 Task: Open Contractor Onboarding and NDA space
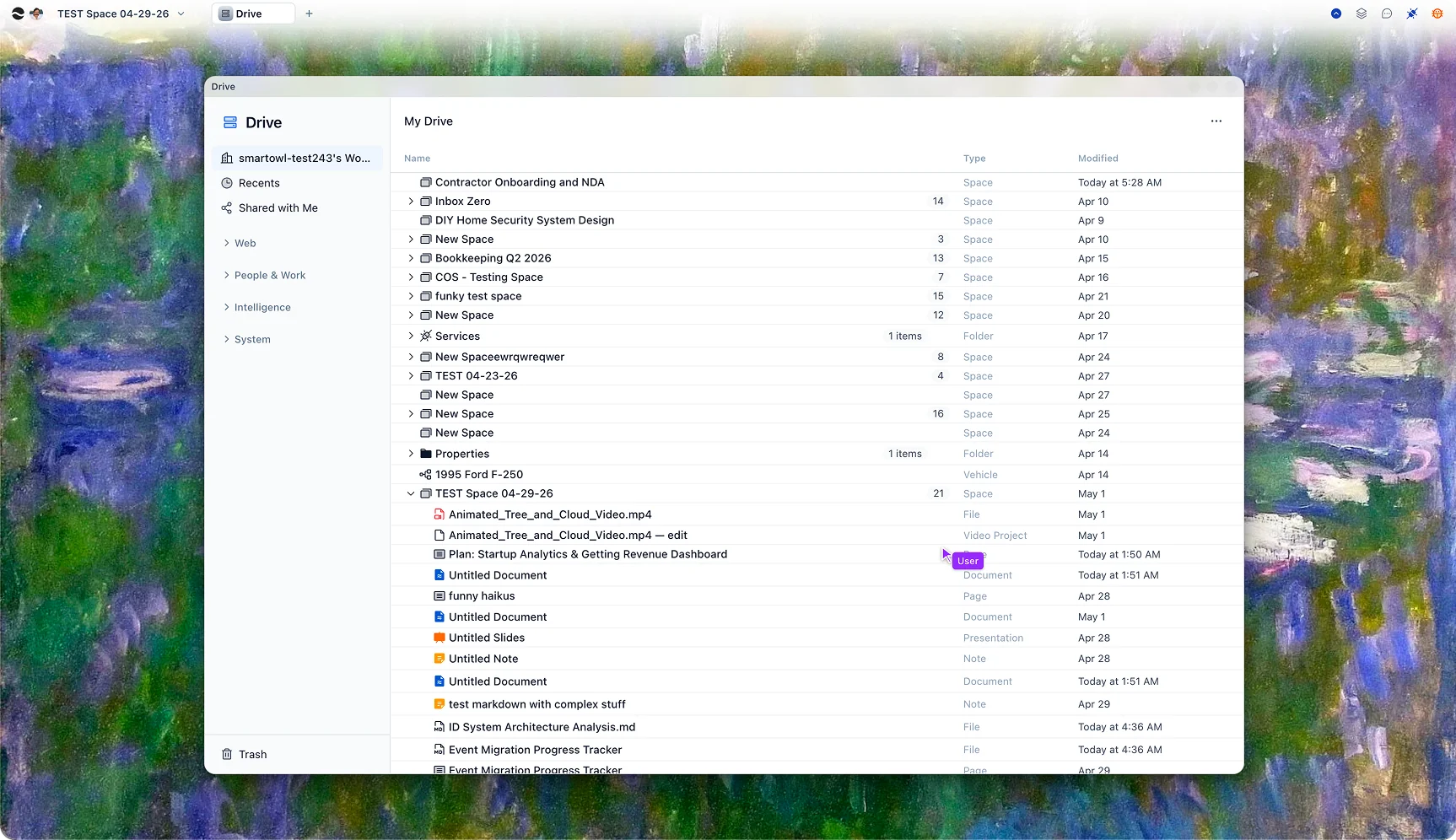520,182
